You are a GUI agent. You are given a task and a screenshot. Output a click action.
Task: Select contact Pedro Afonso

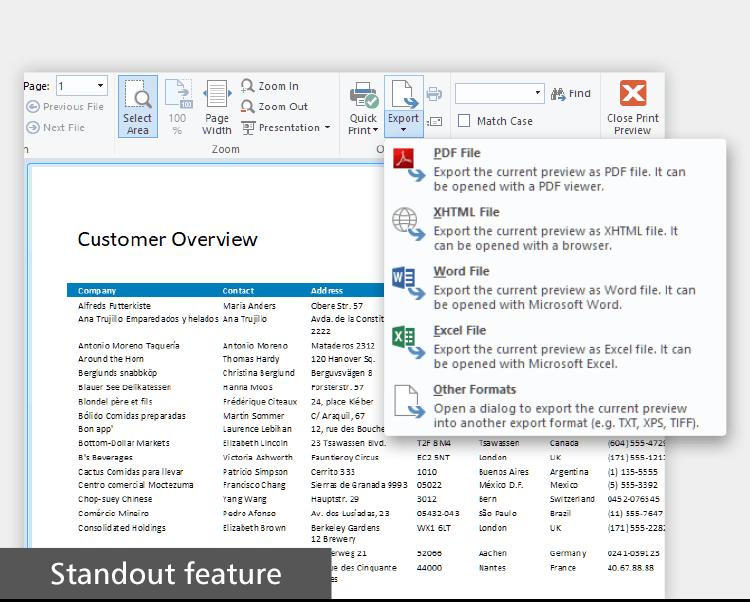pyautogui.click(x=249, y=514)
